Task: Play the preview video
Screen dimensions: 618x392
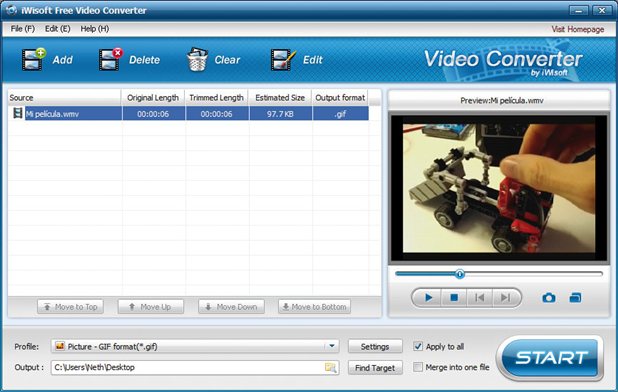Action: pyautogui.click(x=428, y=298)
